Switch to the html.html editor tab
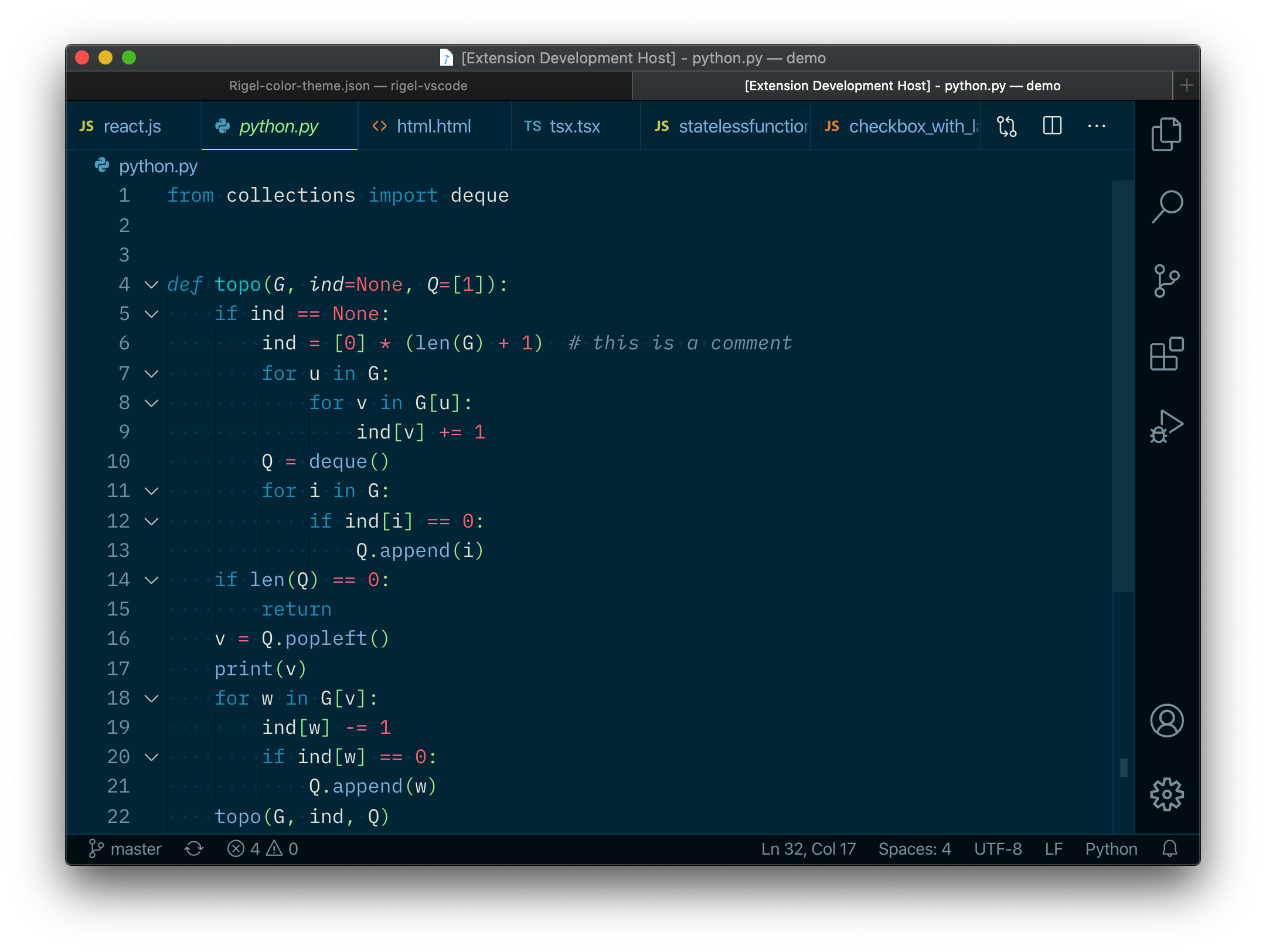The height and width of the screenshot is (952, 1266). point(433,126)
